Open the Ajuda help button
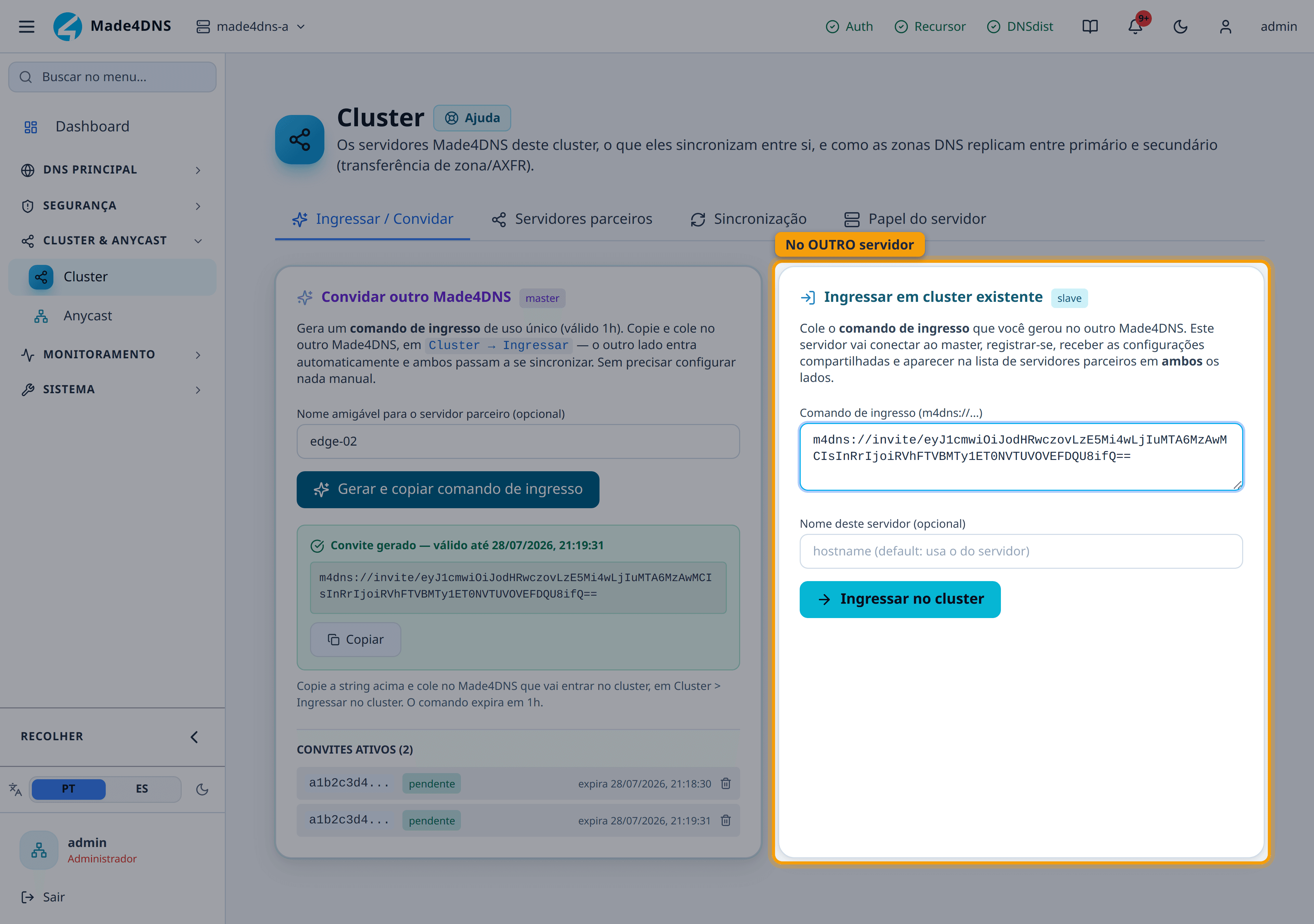1314x924 pixels. click(472, 118)
